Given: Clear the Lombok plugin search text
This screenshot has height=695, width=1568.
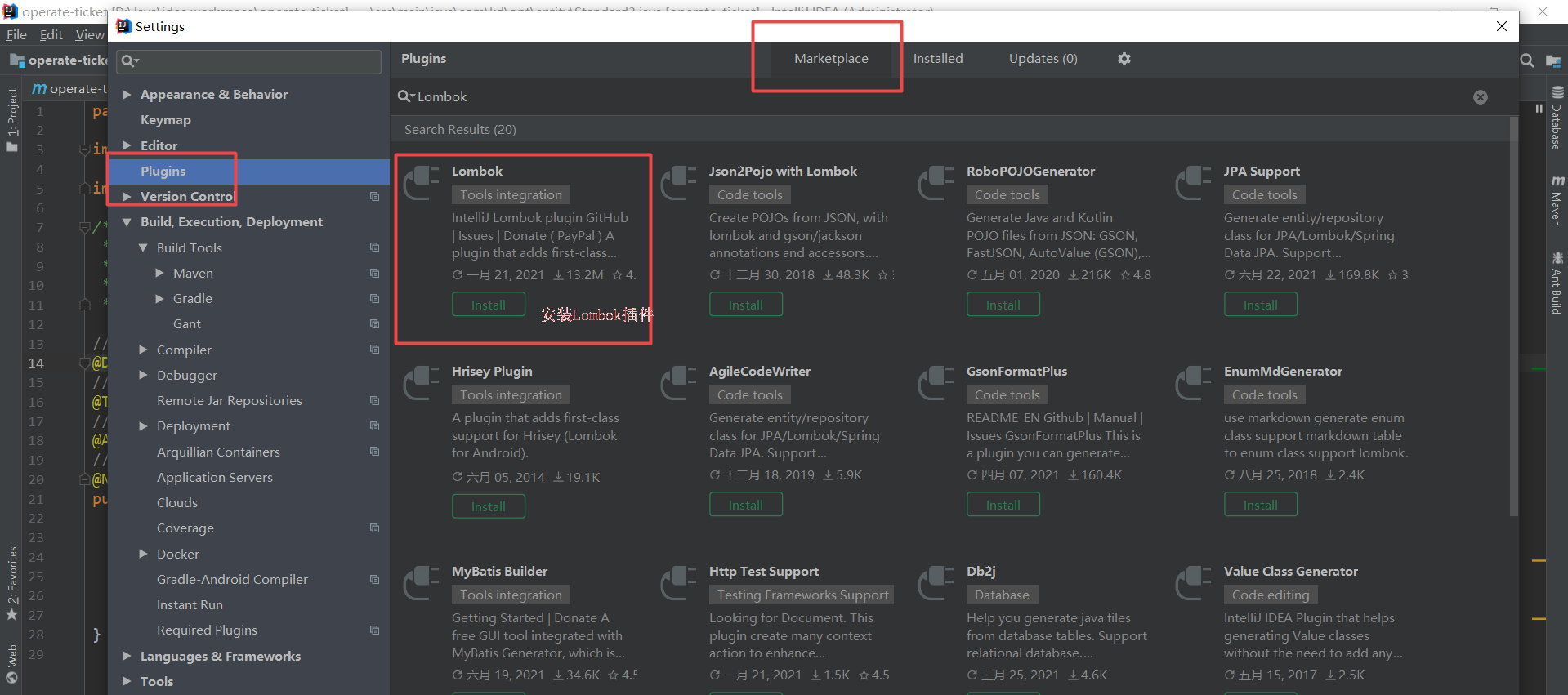Looking at the screenshot, I should tap(1481, 97).
